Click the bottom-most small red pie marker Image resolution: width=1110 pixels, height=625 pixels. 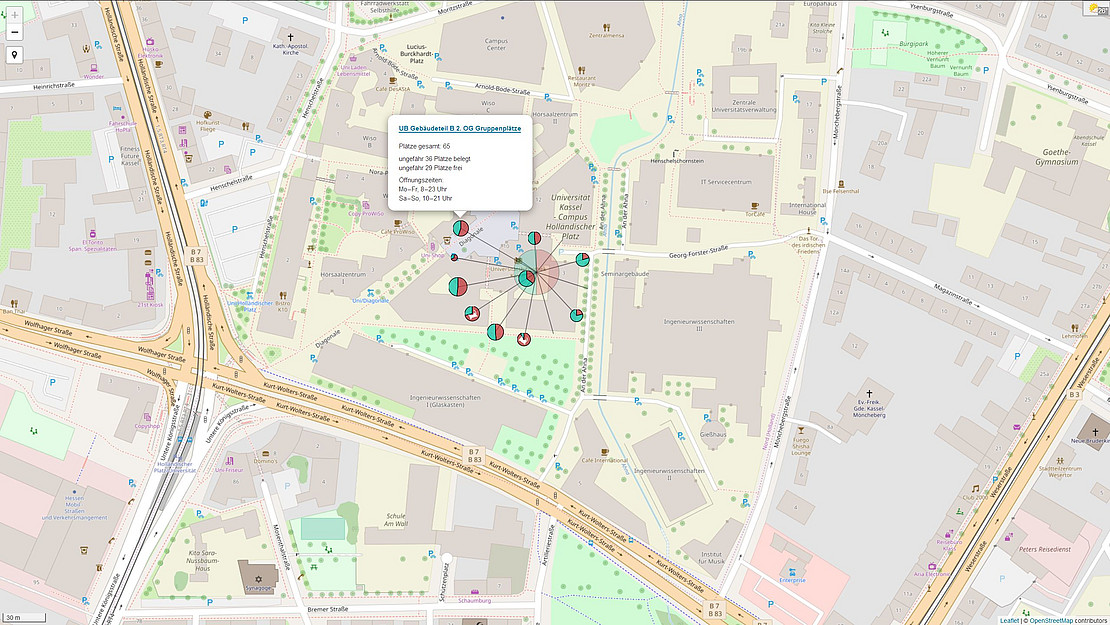(523, 340)
